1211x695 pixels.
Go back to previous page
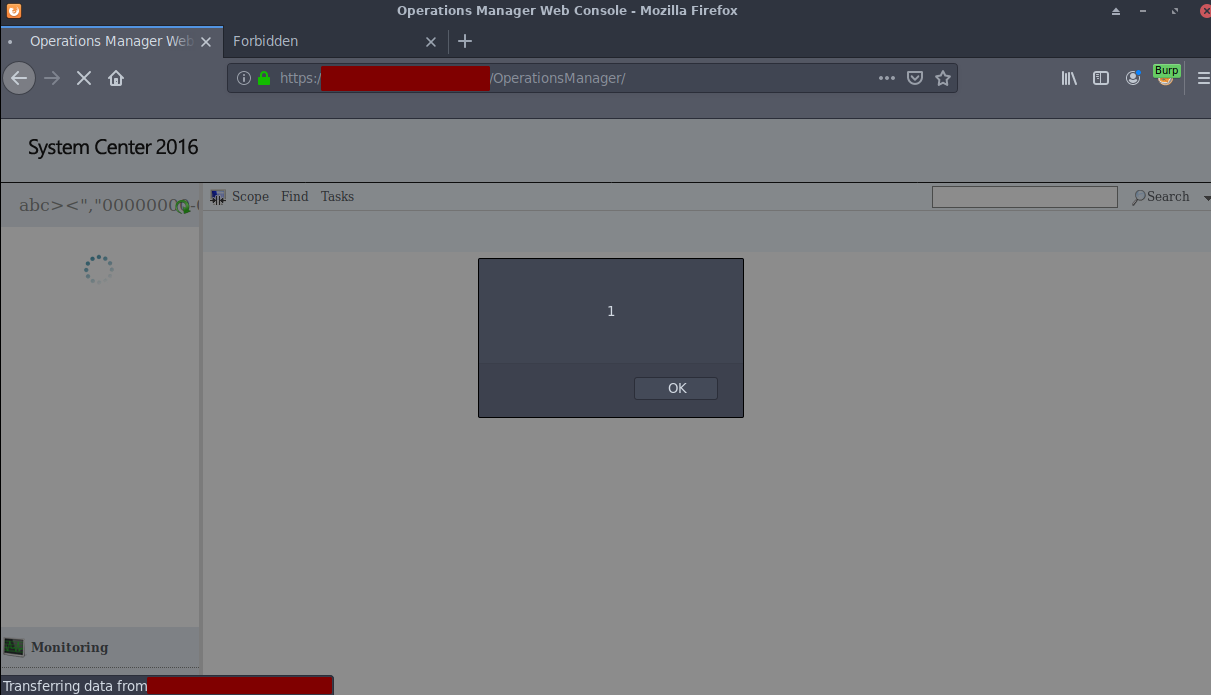point(19,78)
